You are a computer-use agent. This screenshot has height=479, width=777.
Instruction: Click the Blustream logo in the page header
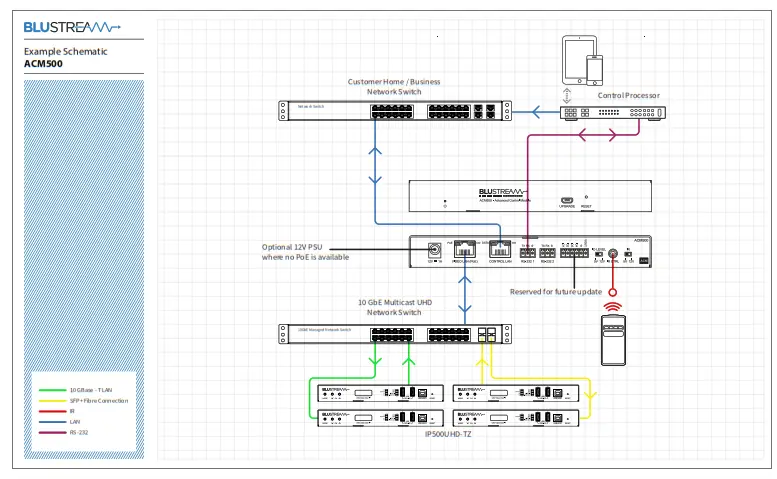72,27
